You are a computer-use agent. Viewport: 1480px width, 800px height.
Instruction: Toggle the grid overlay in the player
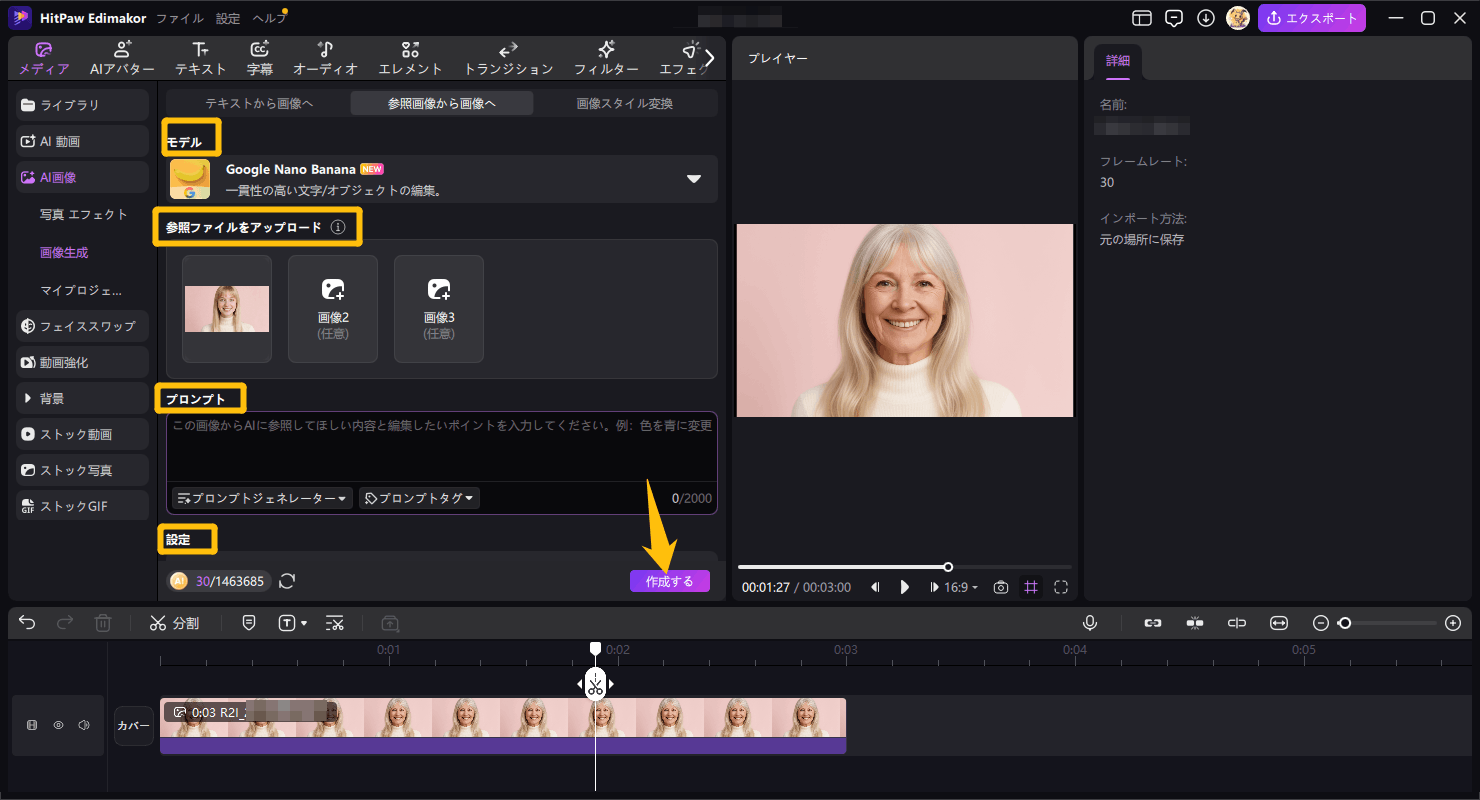click(1031, 587)
